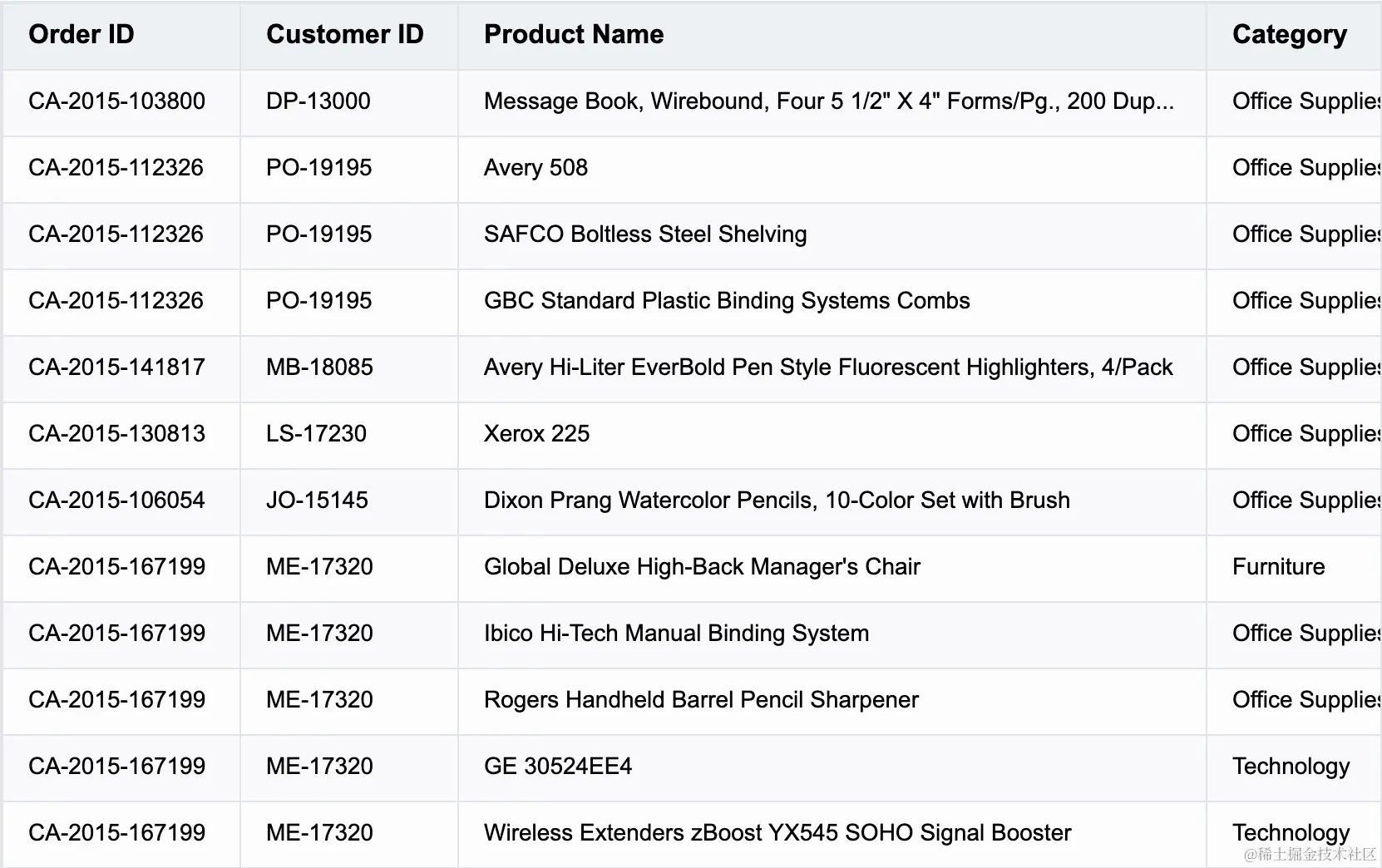This screenshot has height=868, width=1382.
Task: Select the Message Book, Wirebound product cell
Action: pyautogui.click(x=832, y=103)
